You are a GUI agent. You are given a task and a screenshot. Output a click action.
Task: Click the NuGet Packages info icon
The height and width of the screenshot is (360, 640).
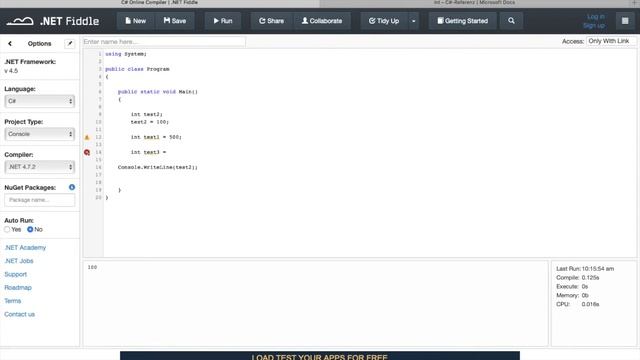(x=72, y=187)
